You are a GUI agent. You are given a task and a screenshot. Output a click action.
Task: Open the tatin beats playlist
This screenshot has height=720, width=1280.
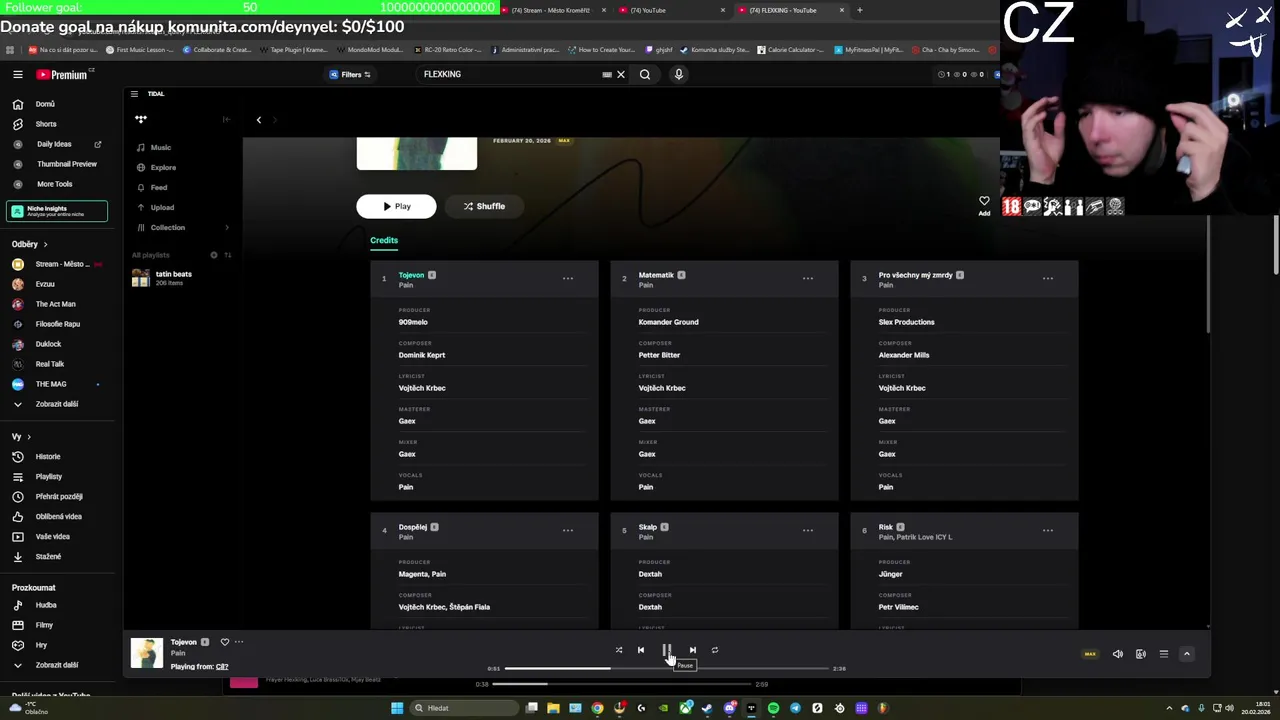click(180, 278)
